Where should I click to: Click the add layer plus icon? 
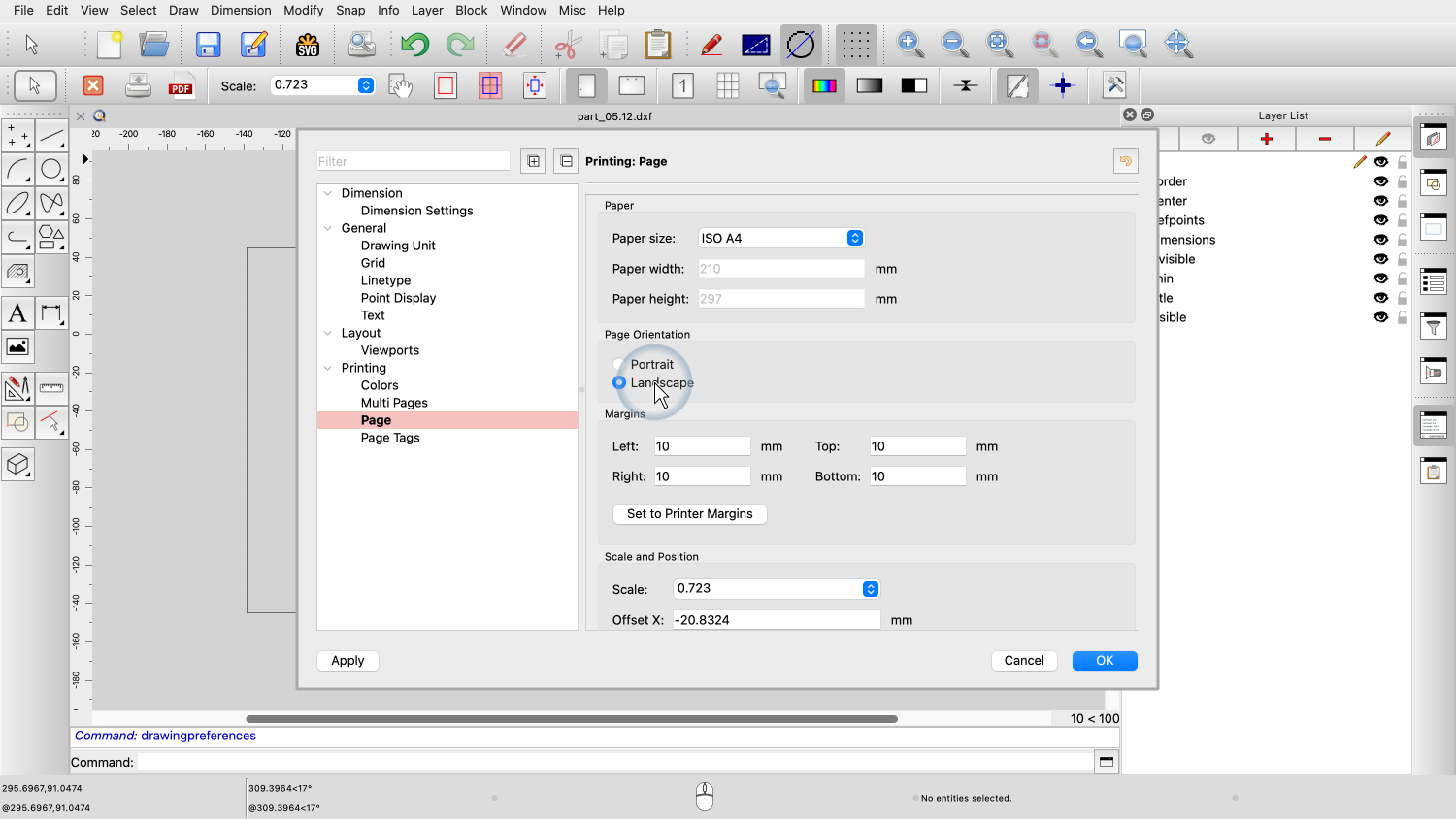point(1266,139)
